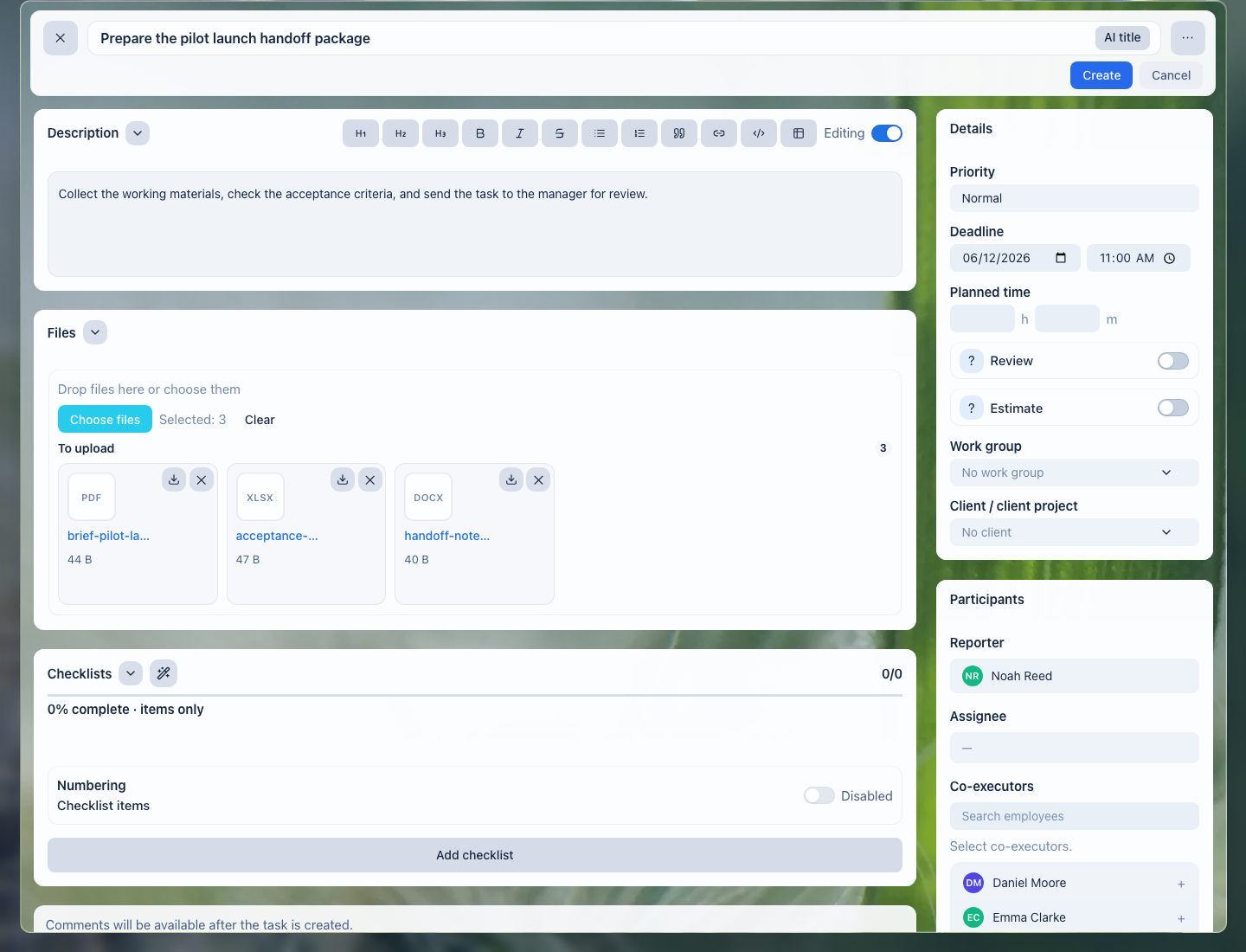The height and width of the screenshot is (952, 1246).
Task: Apply Heading 1 formatting
Action: tap(361, 133)
